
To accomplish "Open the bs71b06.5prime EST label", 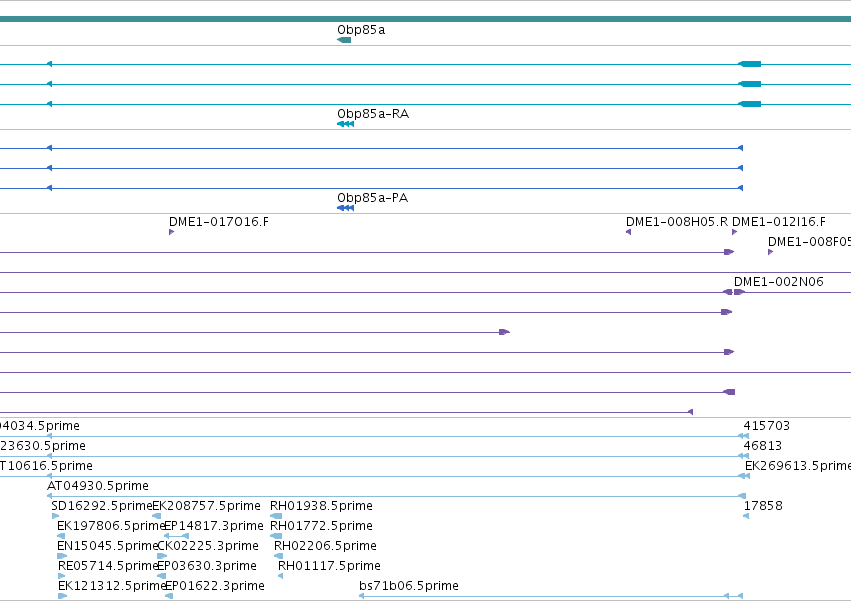I will (x=409, y=586).
